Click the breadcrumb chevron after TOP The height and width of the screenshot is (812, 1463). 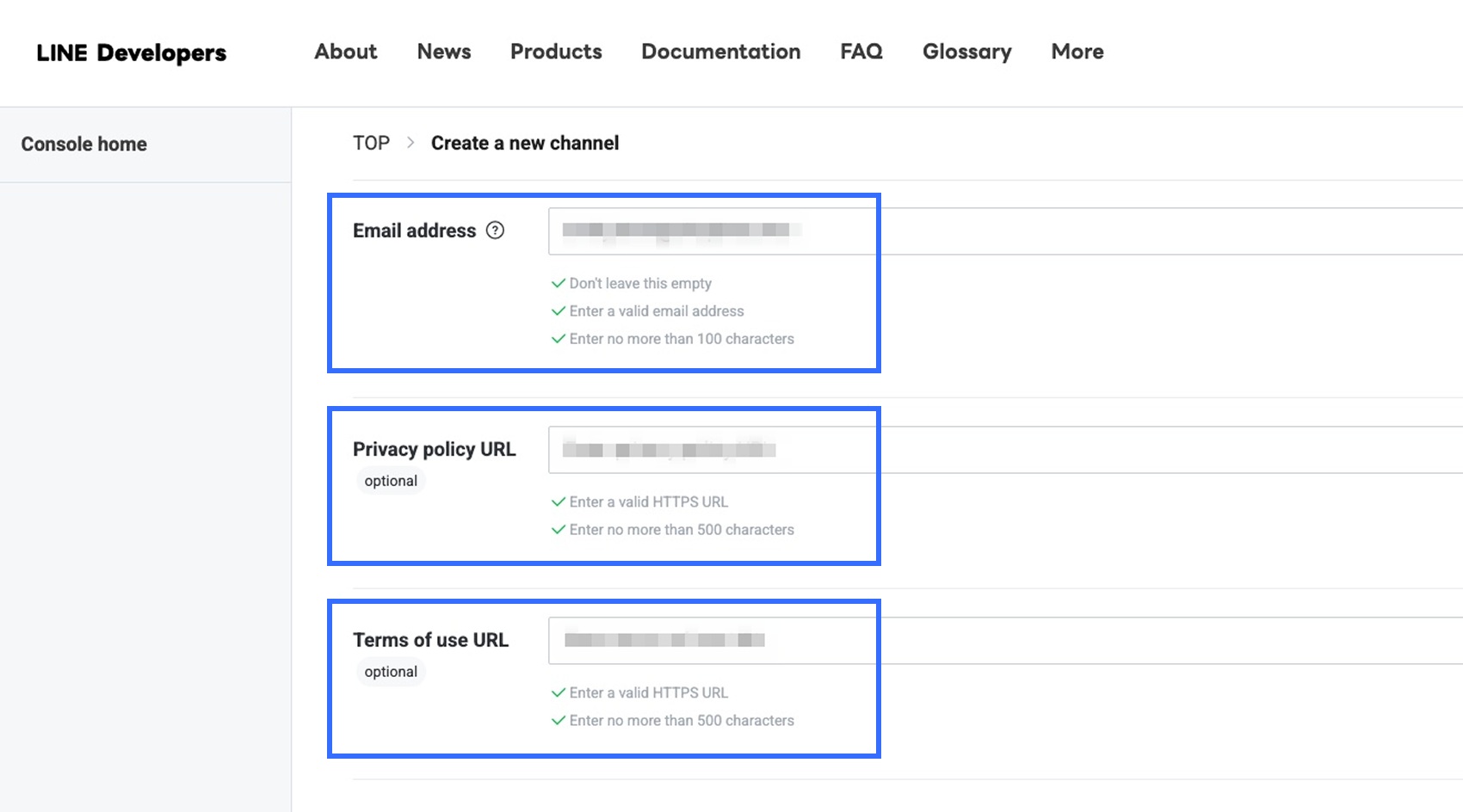411,143
